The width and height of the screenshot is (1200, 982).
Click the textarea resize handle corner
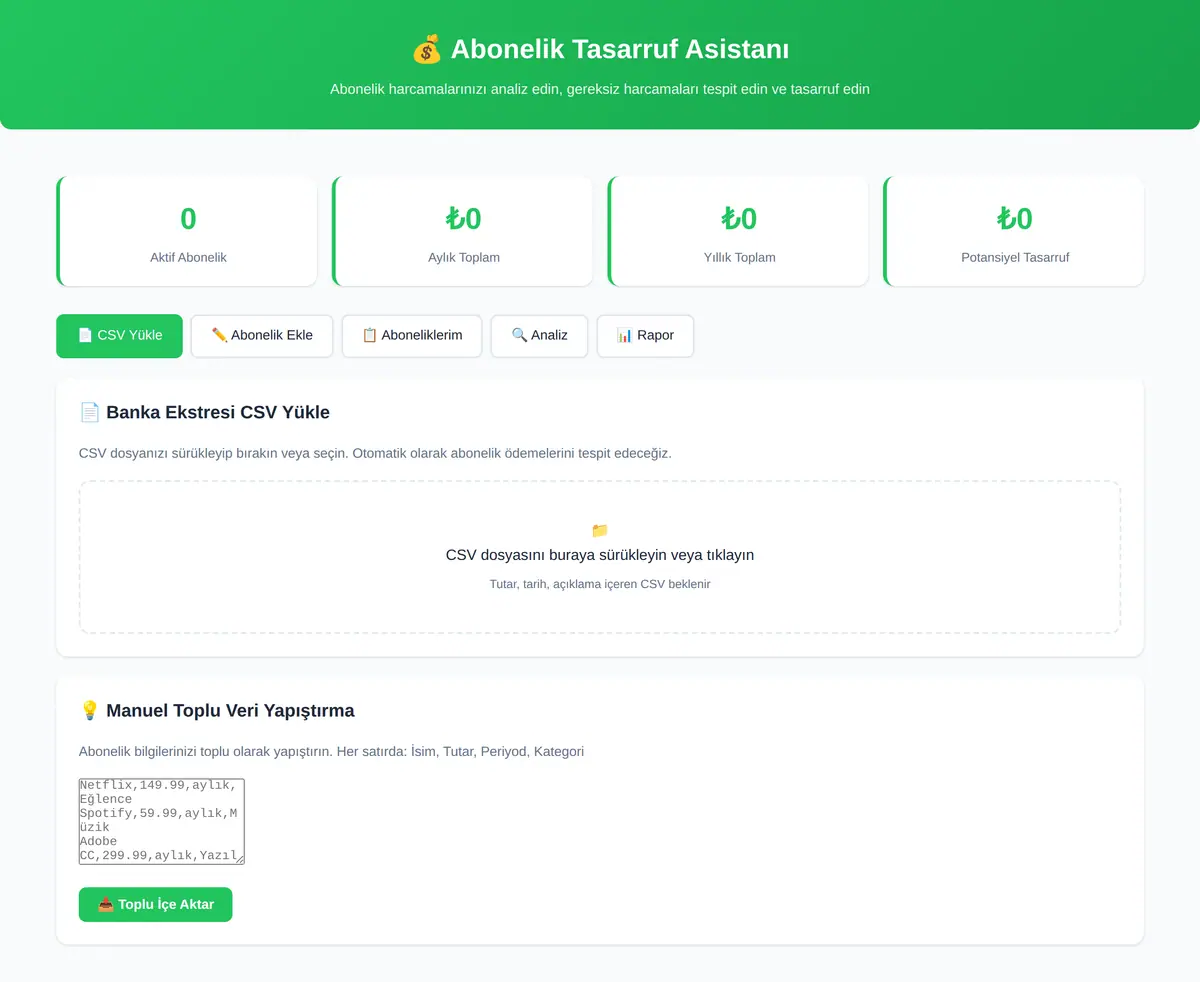point(239,858)
